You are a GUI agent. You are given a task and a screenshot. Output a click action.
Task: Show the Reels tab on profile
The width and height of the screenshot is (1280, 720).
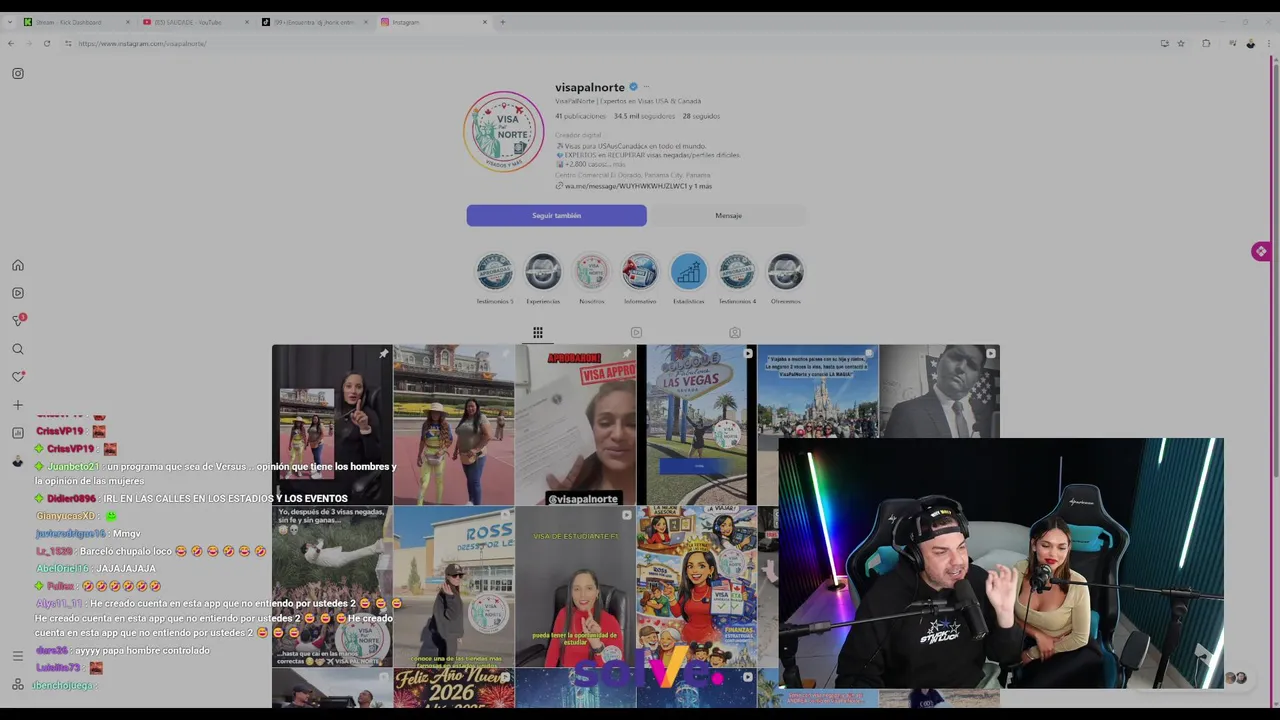click(636, 333)
